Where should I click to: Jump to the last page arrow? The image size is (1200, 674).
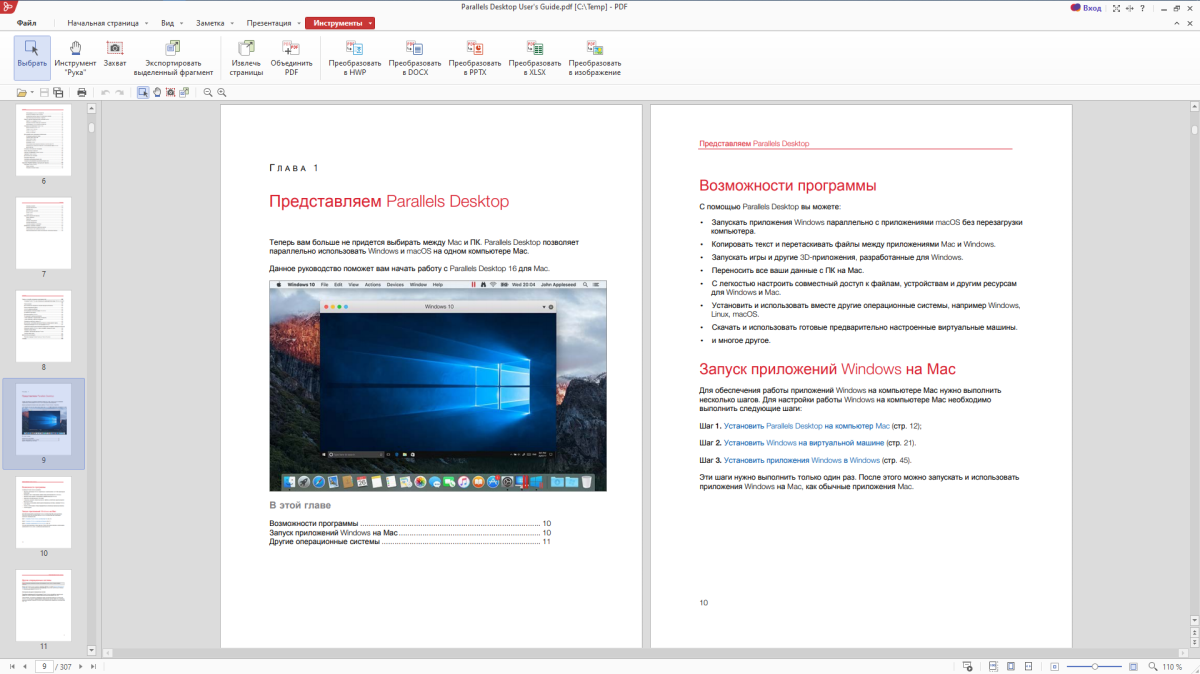pos(94,666)
